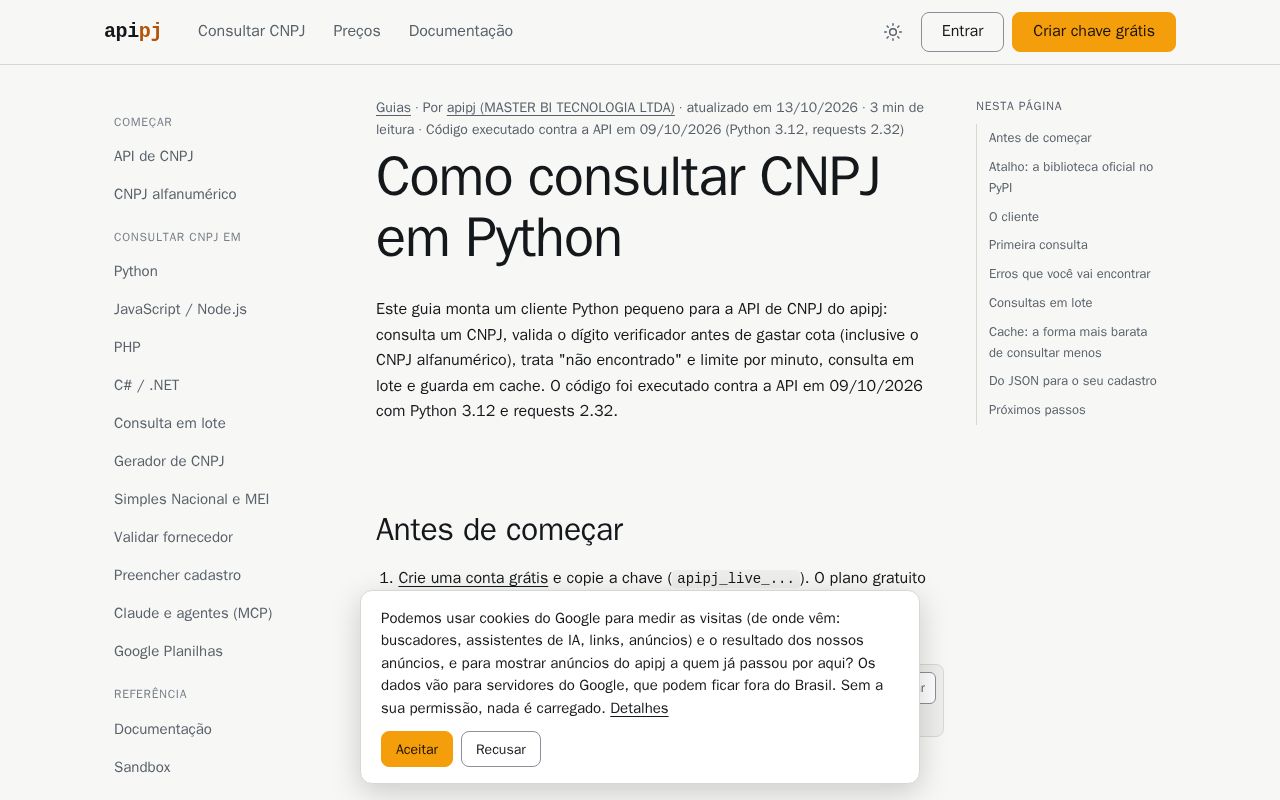Image resolution: width=1280 pixels, height=800 pixels.
Task: Jump to Primeira consulta section
Action: [1038, 245]
